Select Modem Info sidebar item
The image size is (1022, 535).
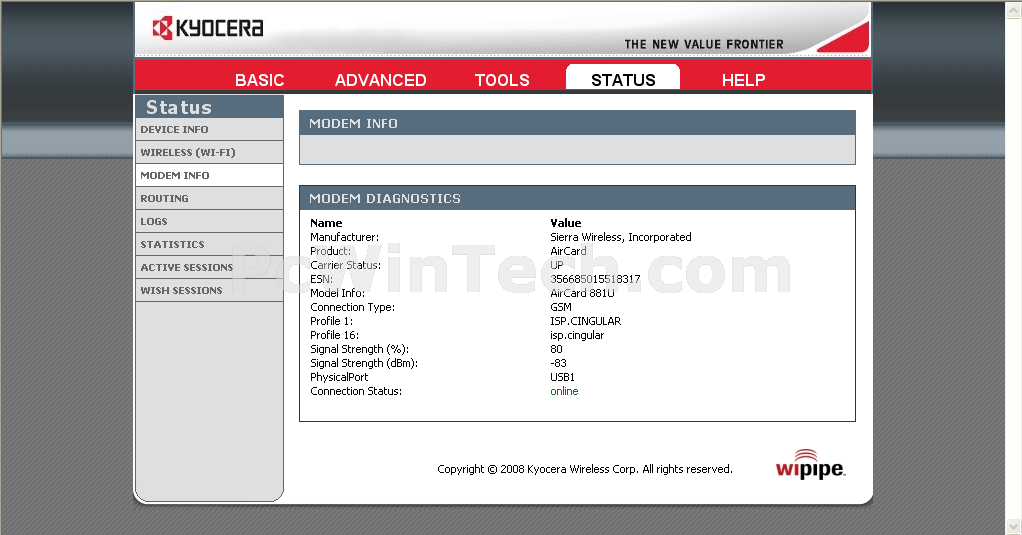209,175
